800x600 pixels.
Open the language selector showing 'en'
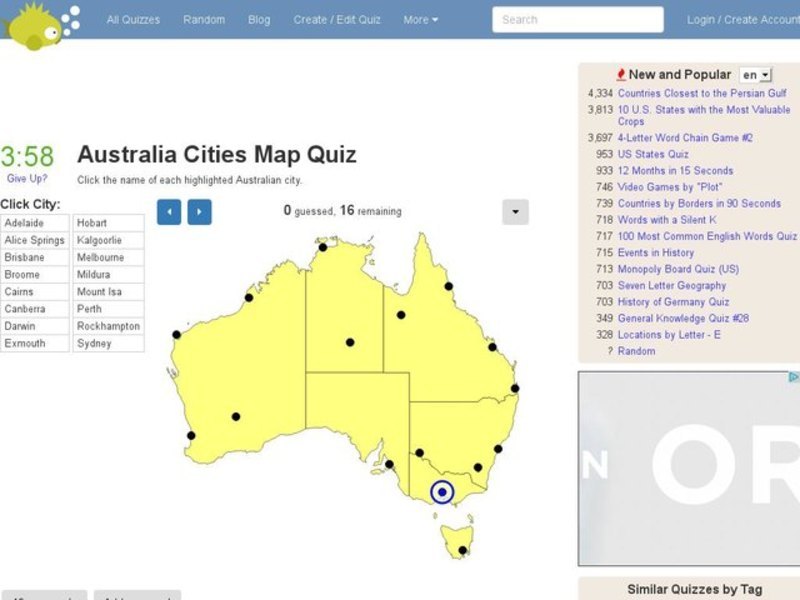point(756,74)
